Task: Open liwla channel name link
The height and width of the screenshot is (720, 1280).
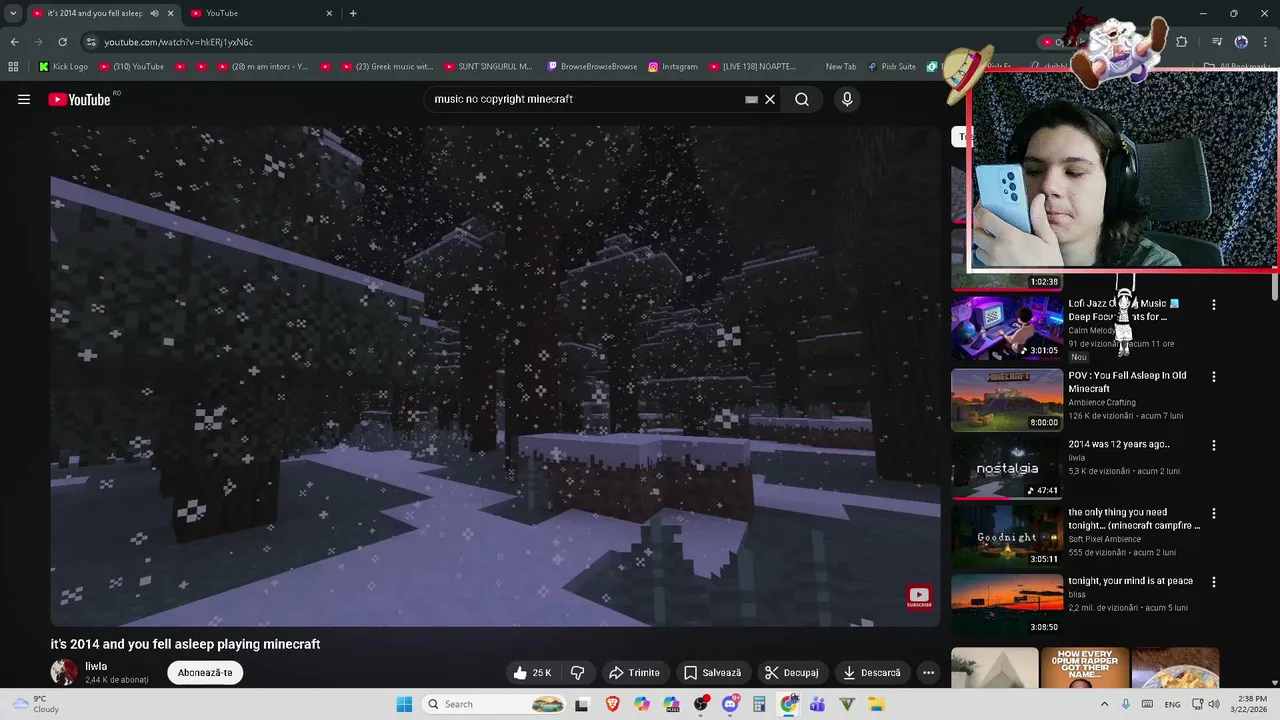Action: [96, 666]
